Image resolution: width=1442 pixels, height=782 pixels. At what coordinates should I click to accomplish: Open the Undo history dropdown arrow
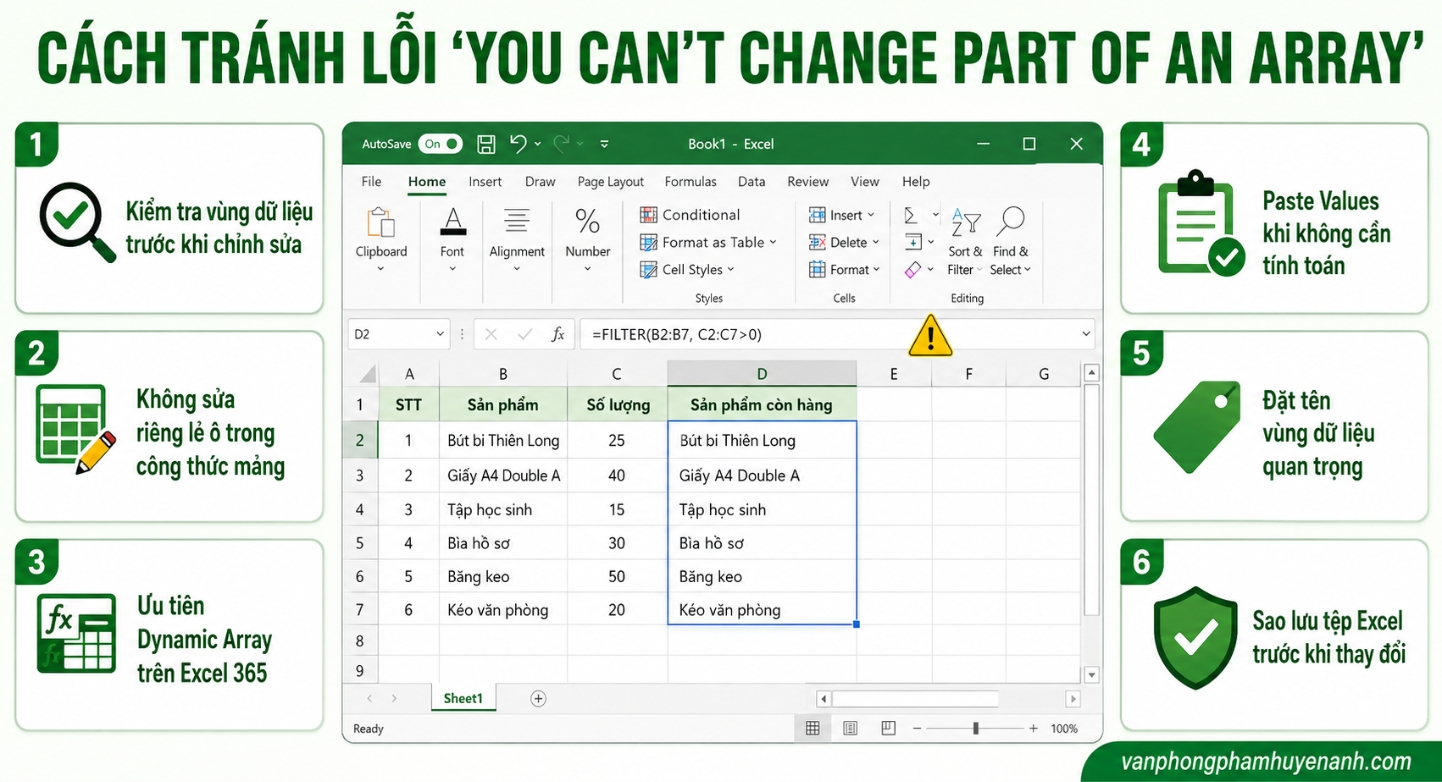[538, 144]
